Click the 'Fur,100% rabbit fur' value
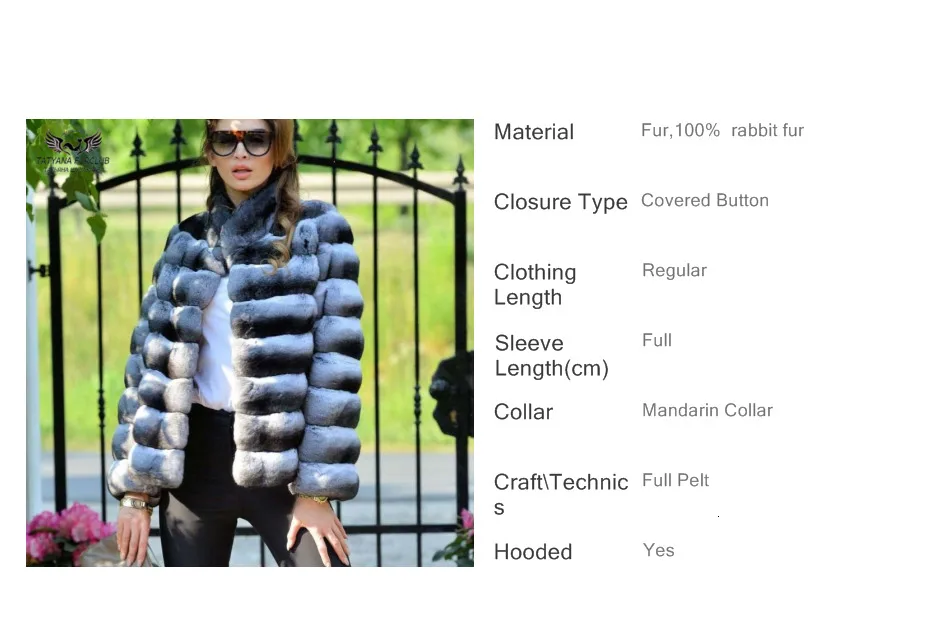The height and width of the screenshot is (640, 950). pos(722,130)
